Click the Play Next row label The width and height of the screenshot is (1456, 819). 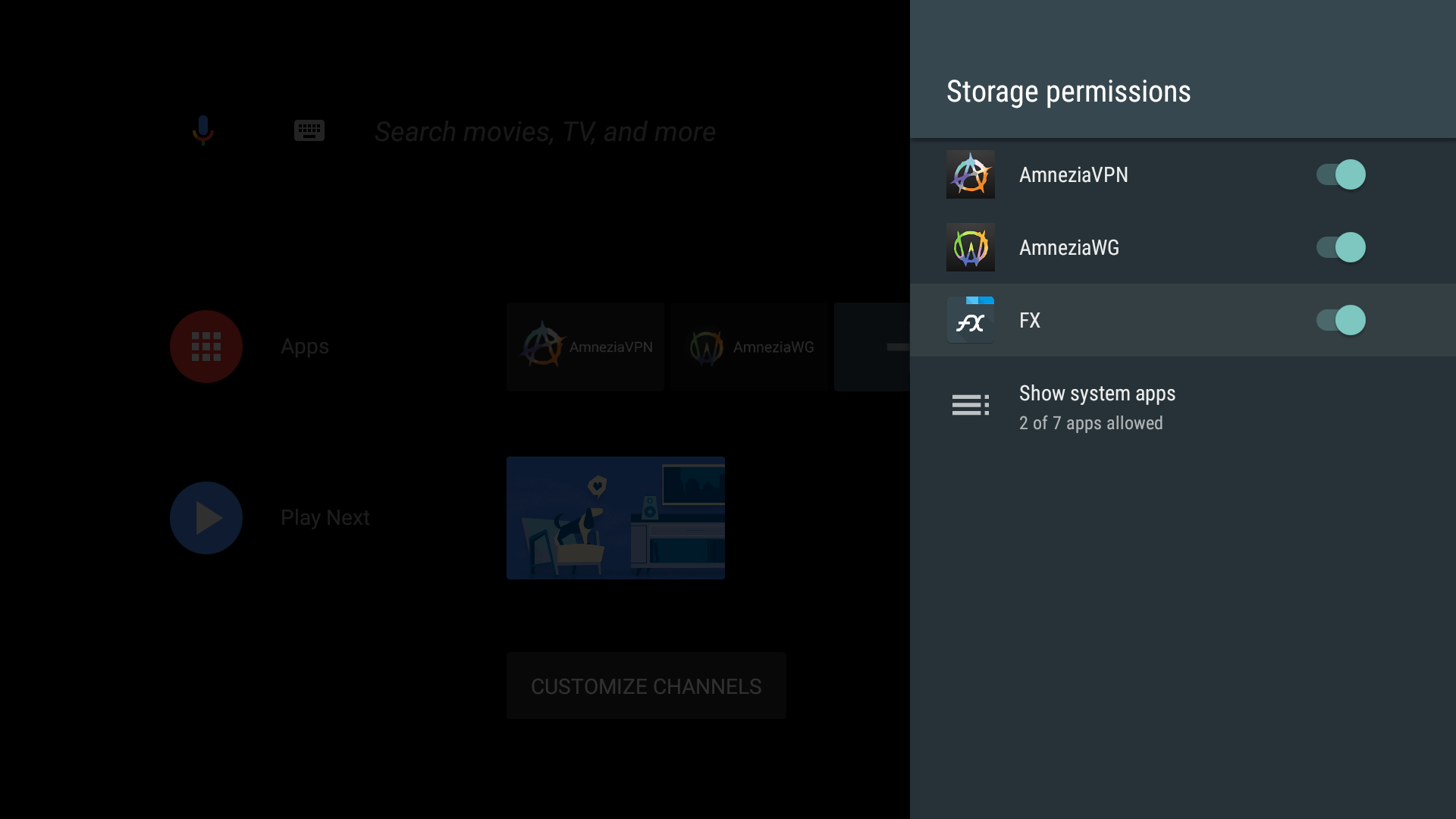[x=325, y=518]
